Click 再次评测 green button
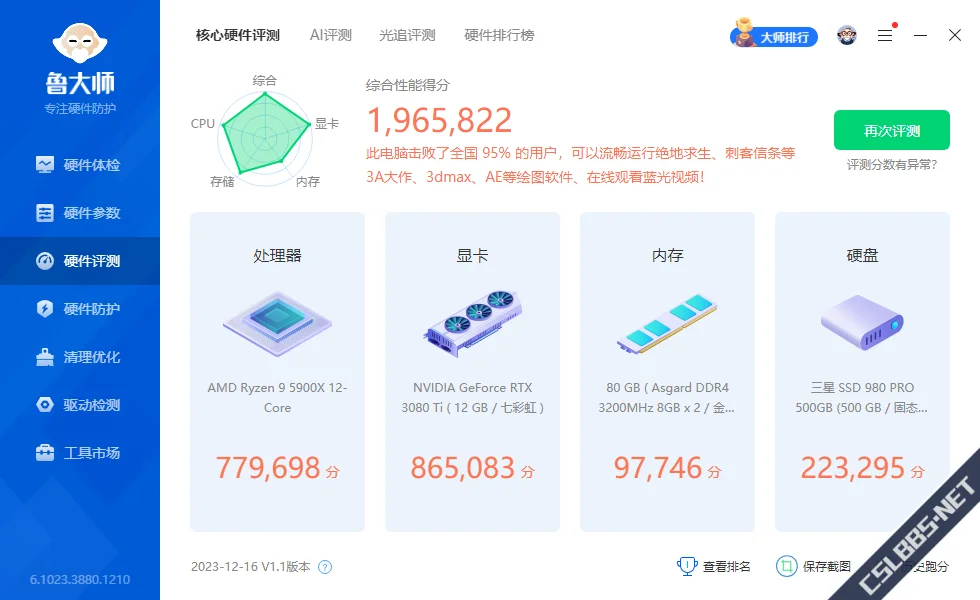 892,130
